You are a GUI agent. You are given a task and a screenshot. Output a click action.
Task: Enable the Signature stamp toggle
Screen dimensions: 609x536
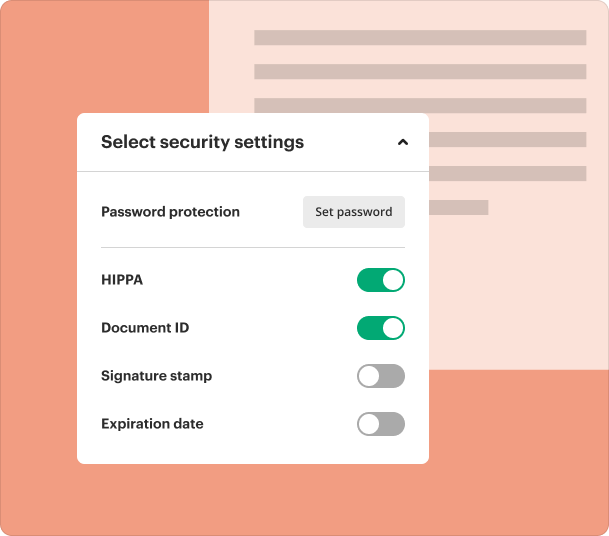point(380,376)
